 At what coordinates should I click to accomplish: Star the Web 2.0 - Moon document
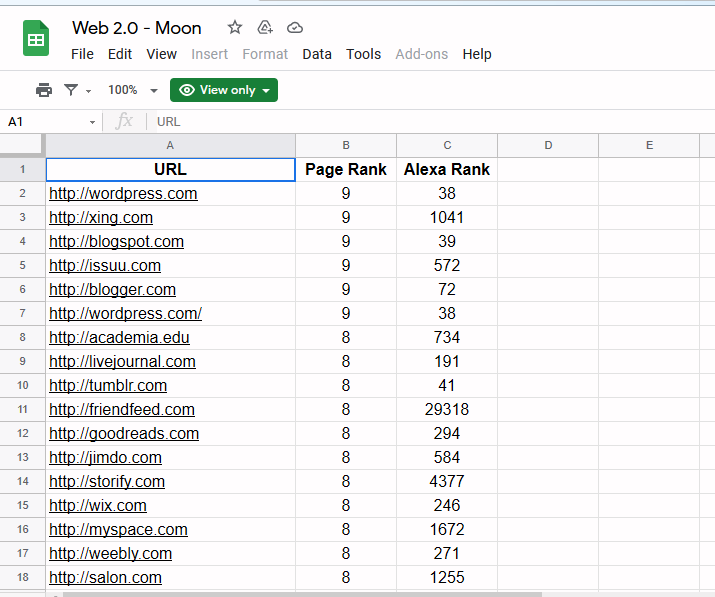[x=235, y=28]
